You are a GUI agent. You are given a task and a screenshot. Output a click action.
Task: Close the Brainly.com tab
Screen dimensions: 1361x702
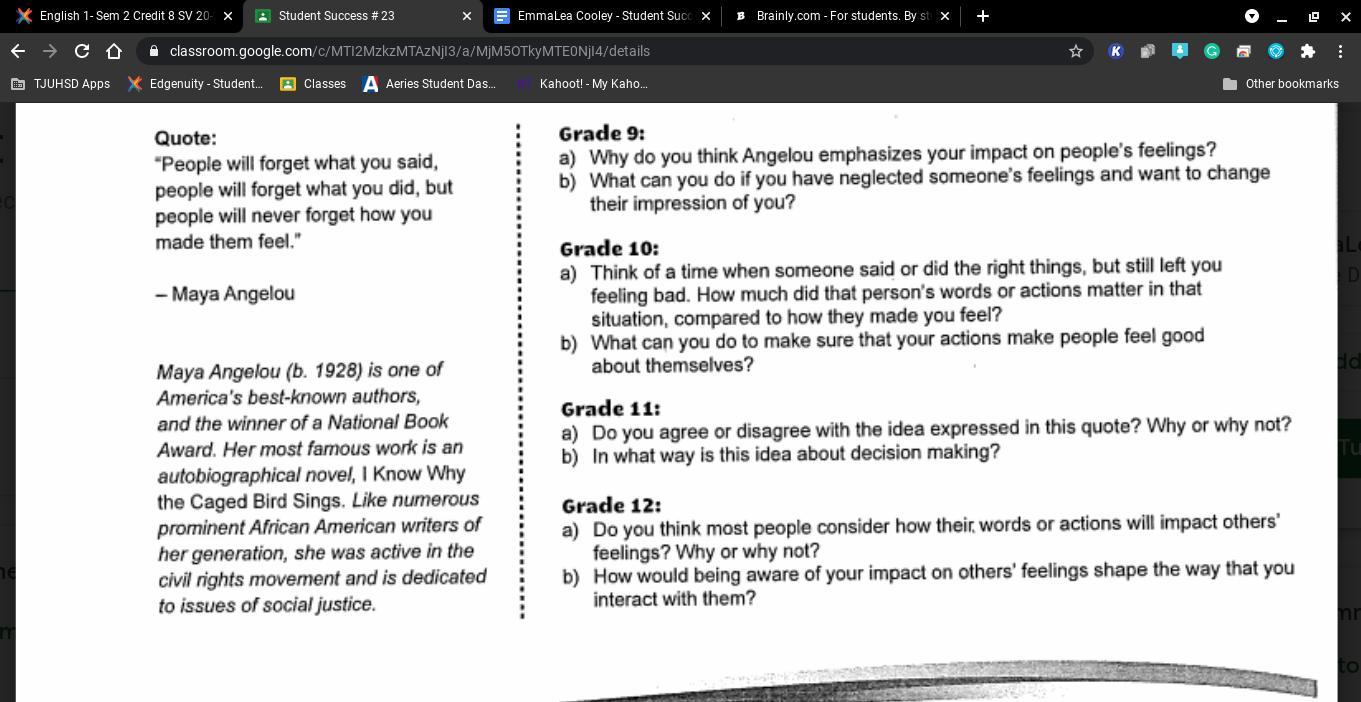click(x=944, y=16)
